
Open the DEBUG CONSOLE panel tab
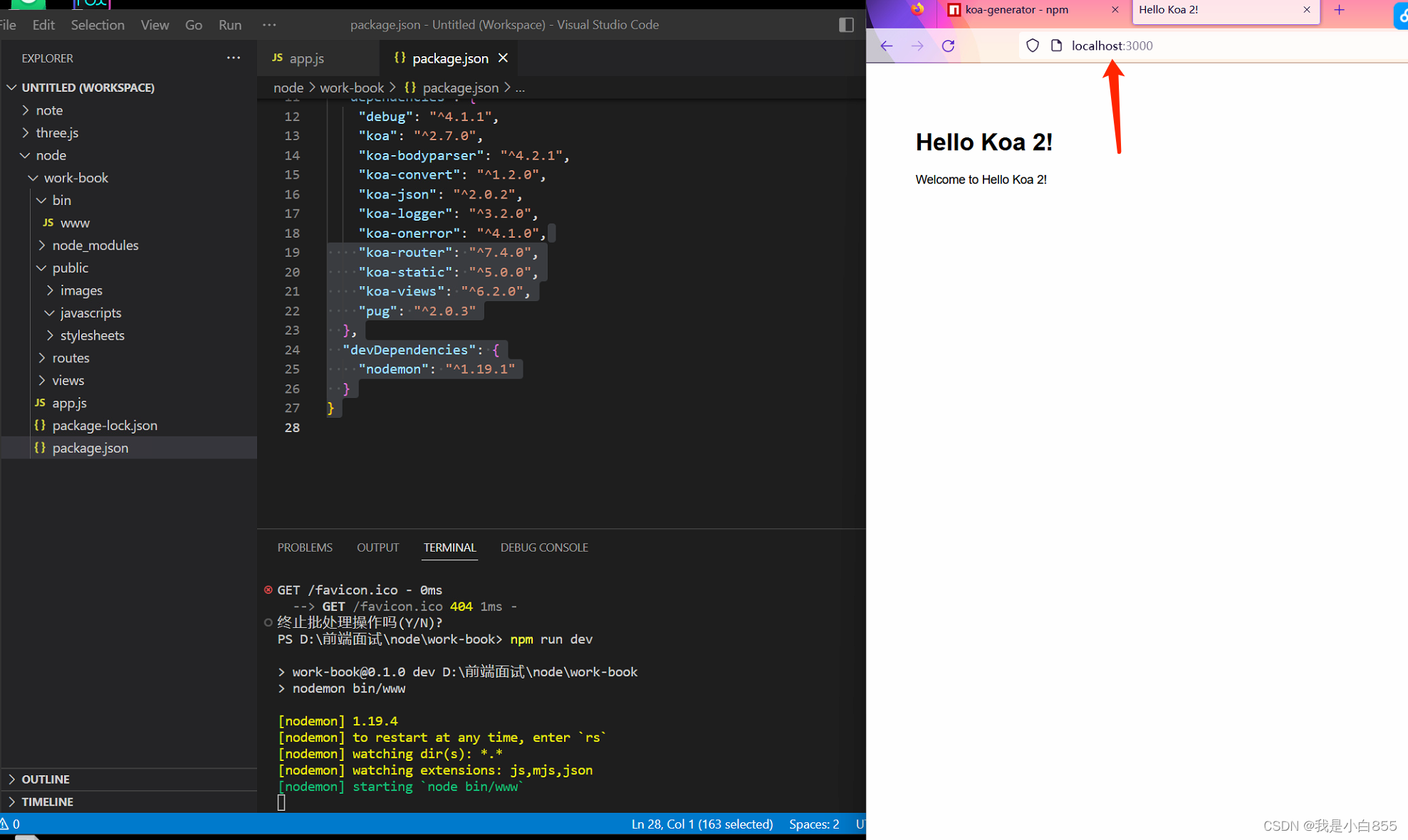tap(543, 547)
